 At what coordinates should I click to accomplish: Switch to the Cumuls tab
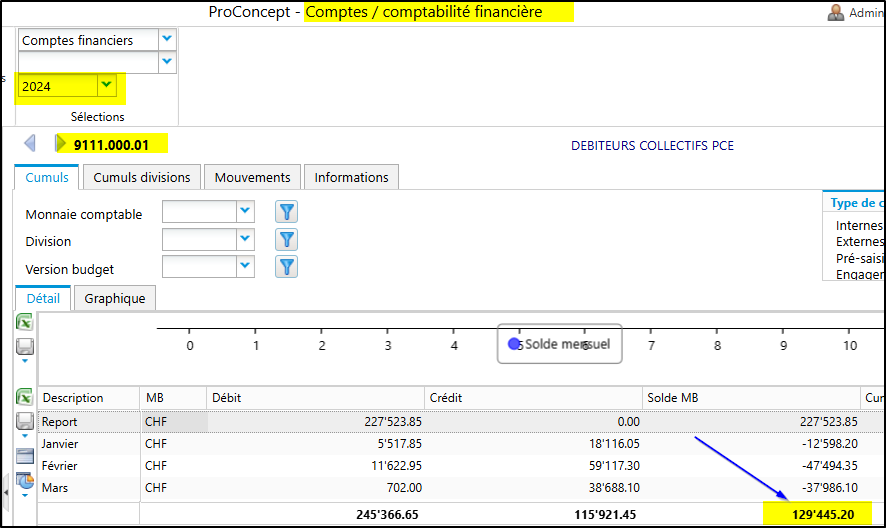[x=47, y=178]
